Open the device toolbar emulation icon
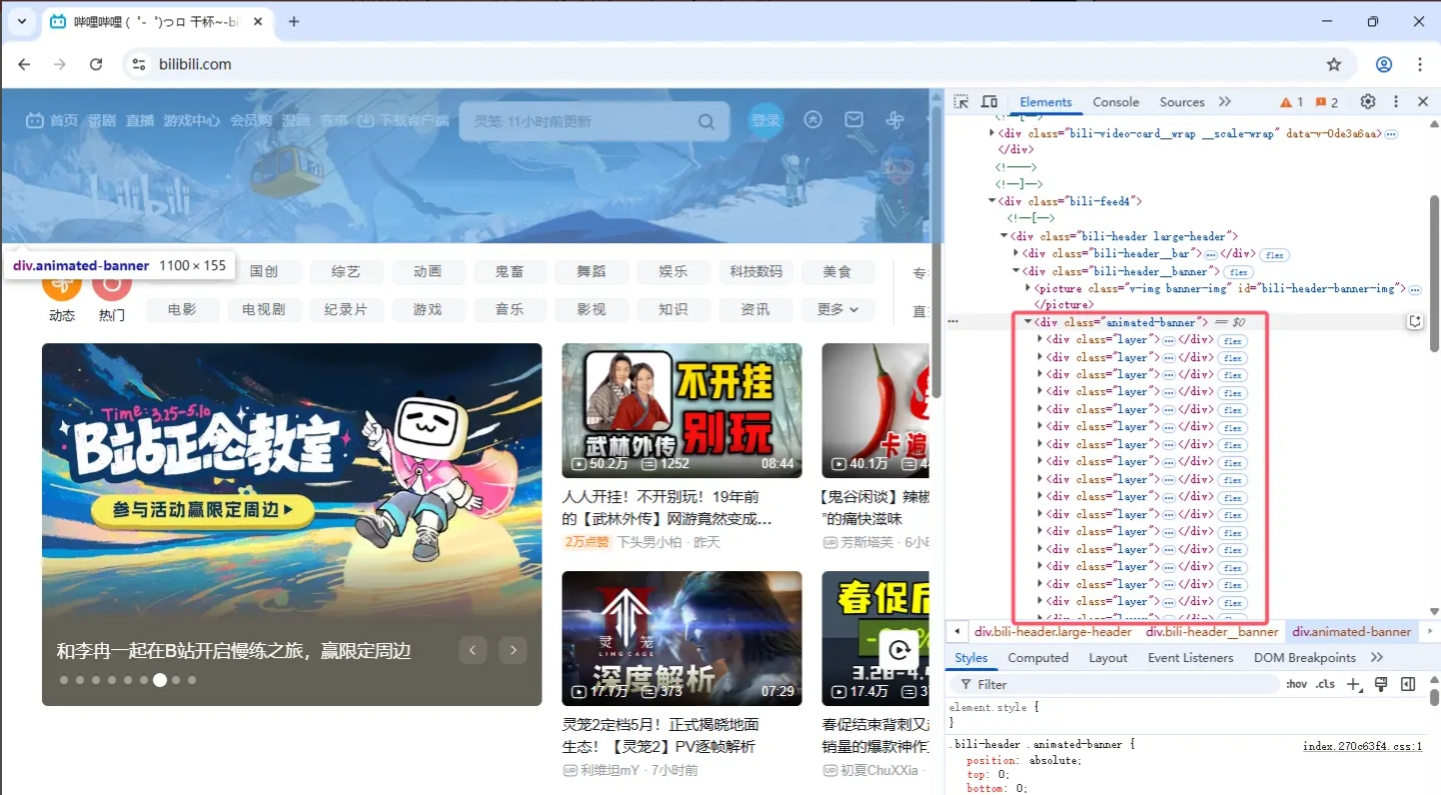1441x795 pixels. coord(989,101)
